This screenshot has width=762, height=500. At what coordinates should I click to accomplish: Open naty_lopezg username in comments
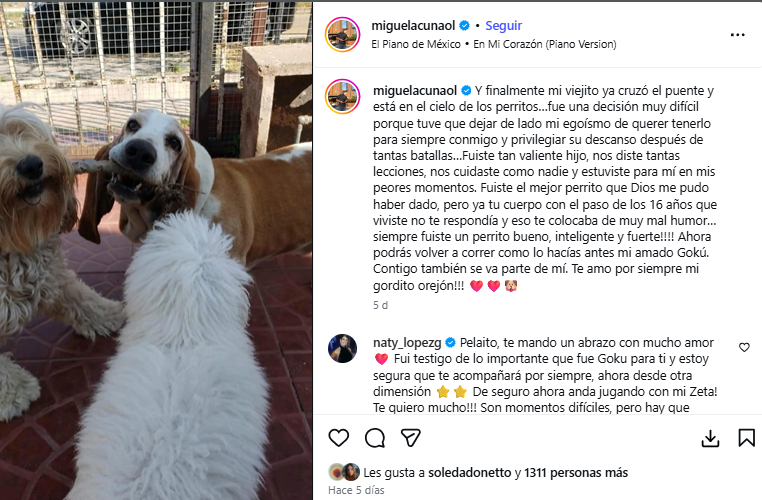click(x=407, y=343)
